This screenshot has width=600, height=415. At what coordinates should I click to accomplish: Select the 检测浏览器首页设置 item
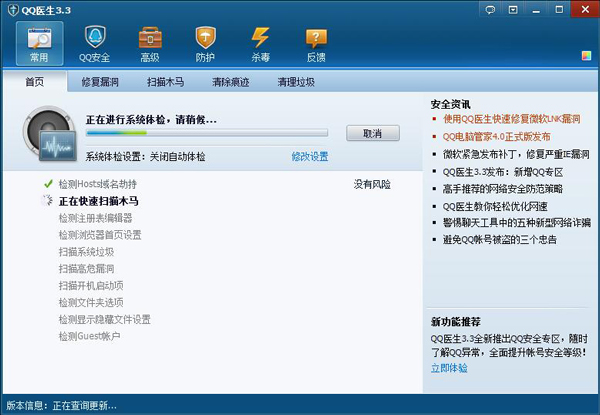pos(100,235)
